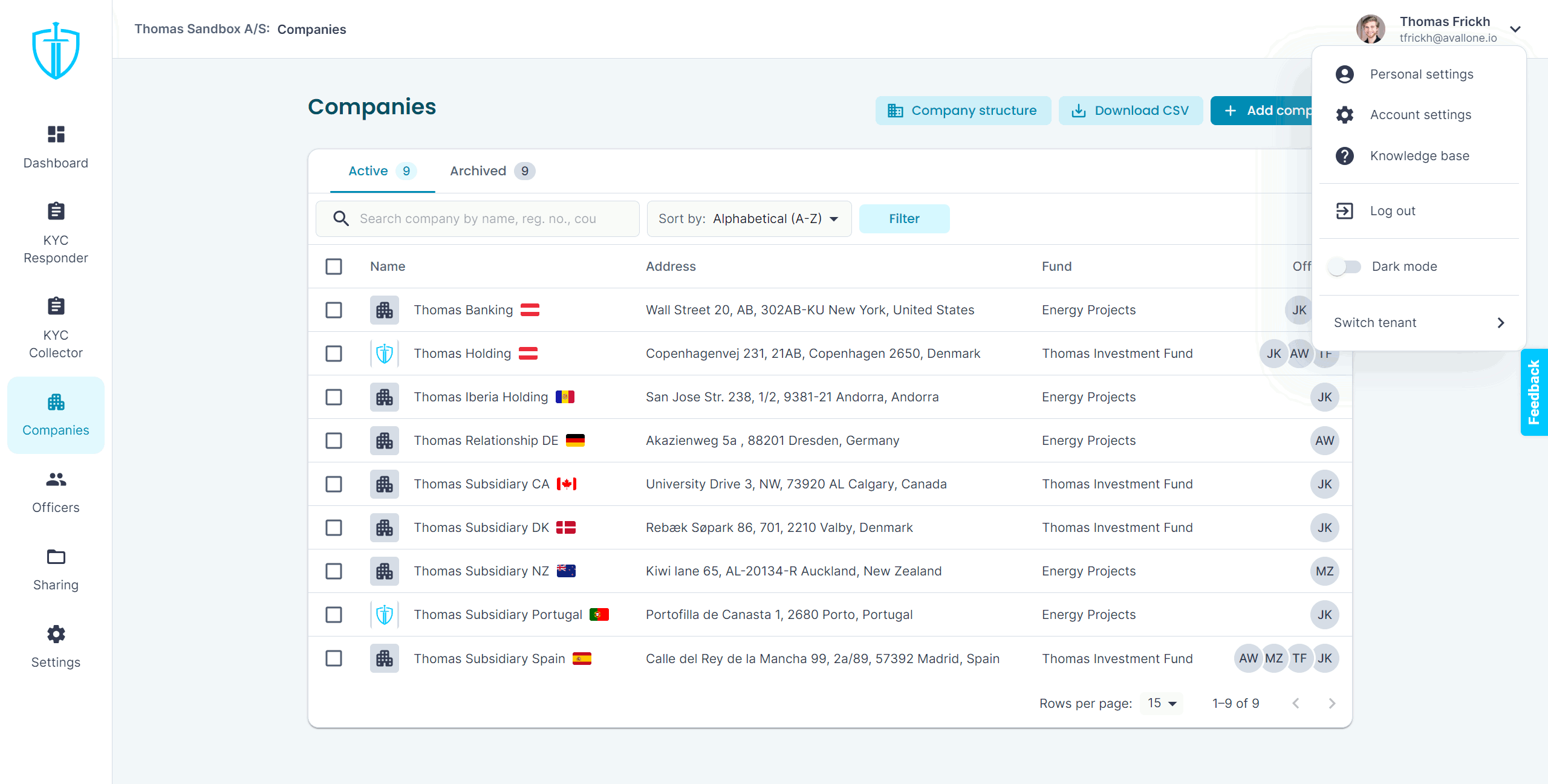Click the Avallone shield logo
This screenshot has width=1548, height=784.
coord(56,51)
